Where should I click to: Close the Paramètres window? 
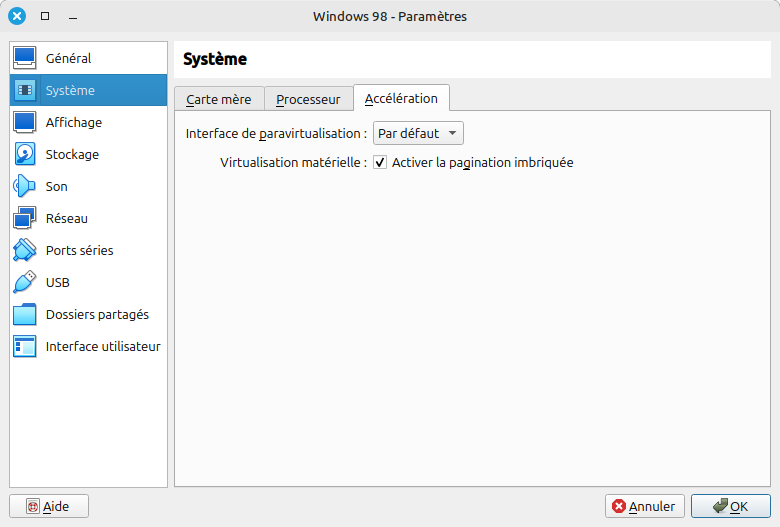(x=17, y=16)
